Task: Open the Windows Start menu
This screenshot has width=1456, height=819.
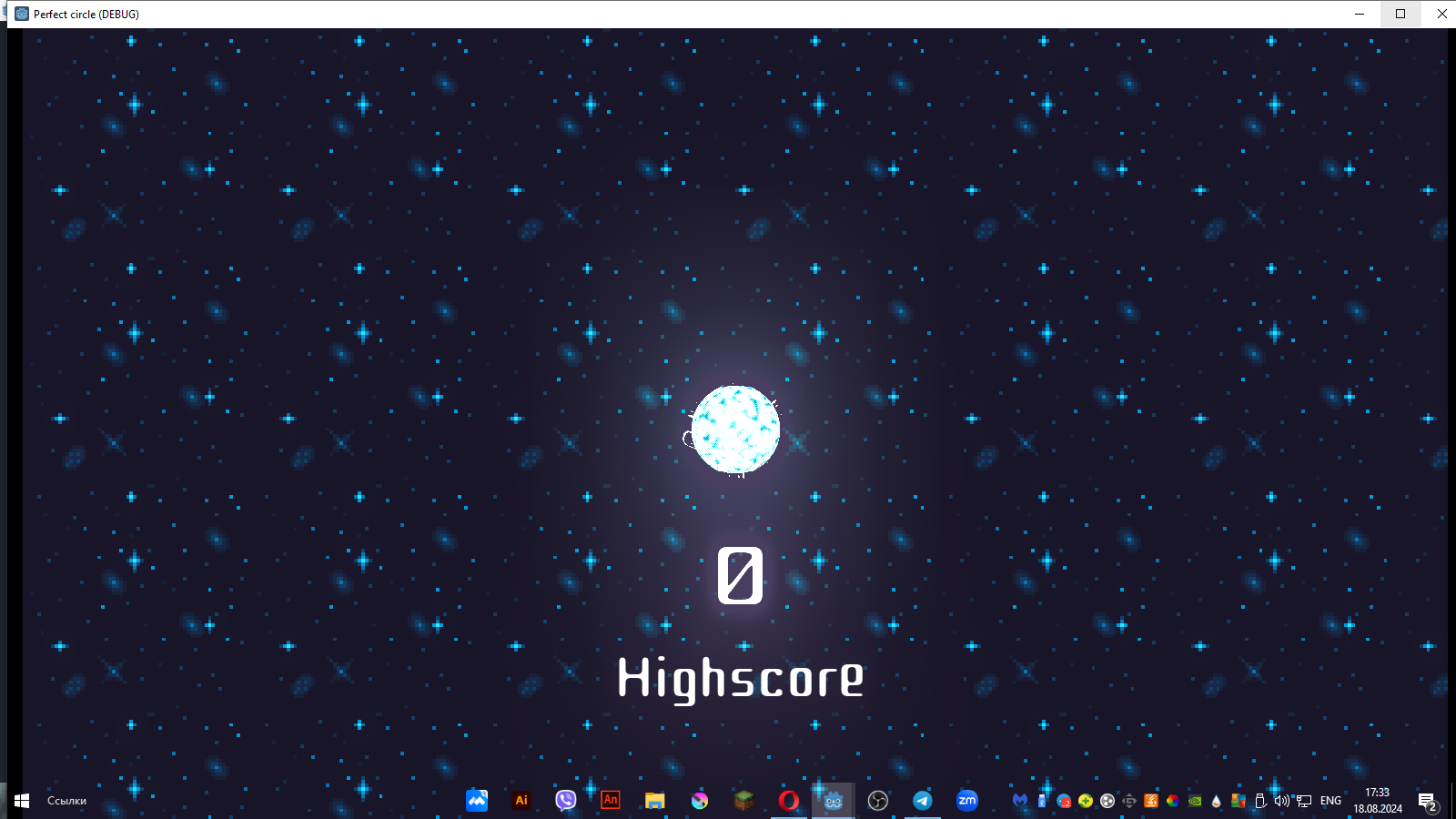Action: pyautogui.click(x=22, y=801)
